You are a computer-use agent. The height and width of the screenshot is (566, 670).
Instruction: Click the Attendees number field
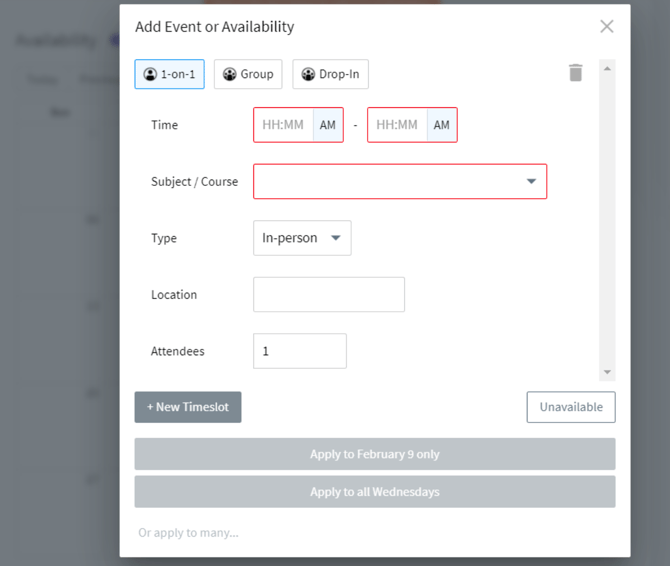pyautogui.click(x=300, y=351)
